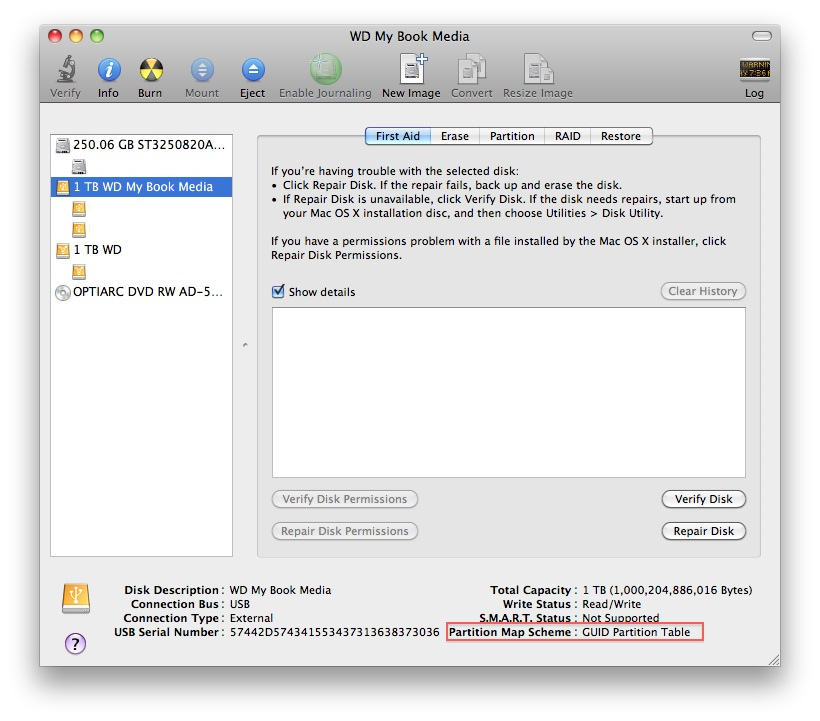Open the RAID tab
820x721 pixels.
click(x=567, y=136)
